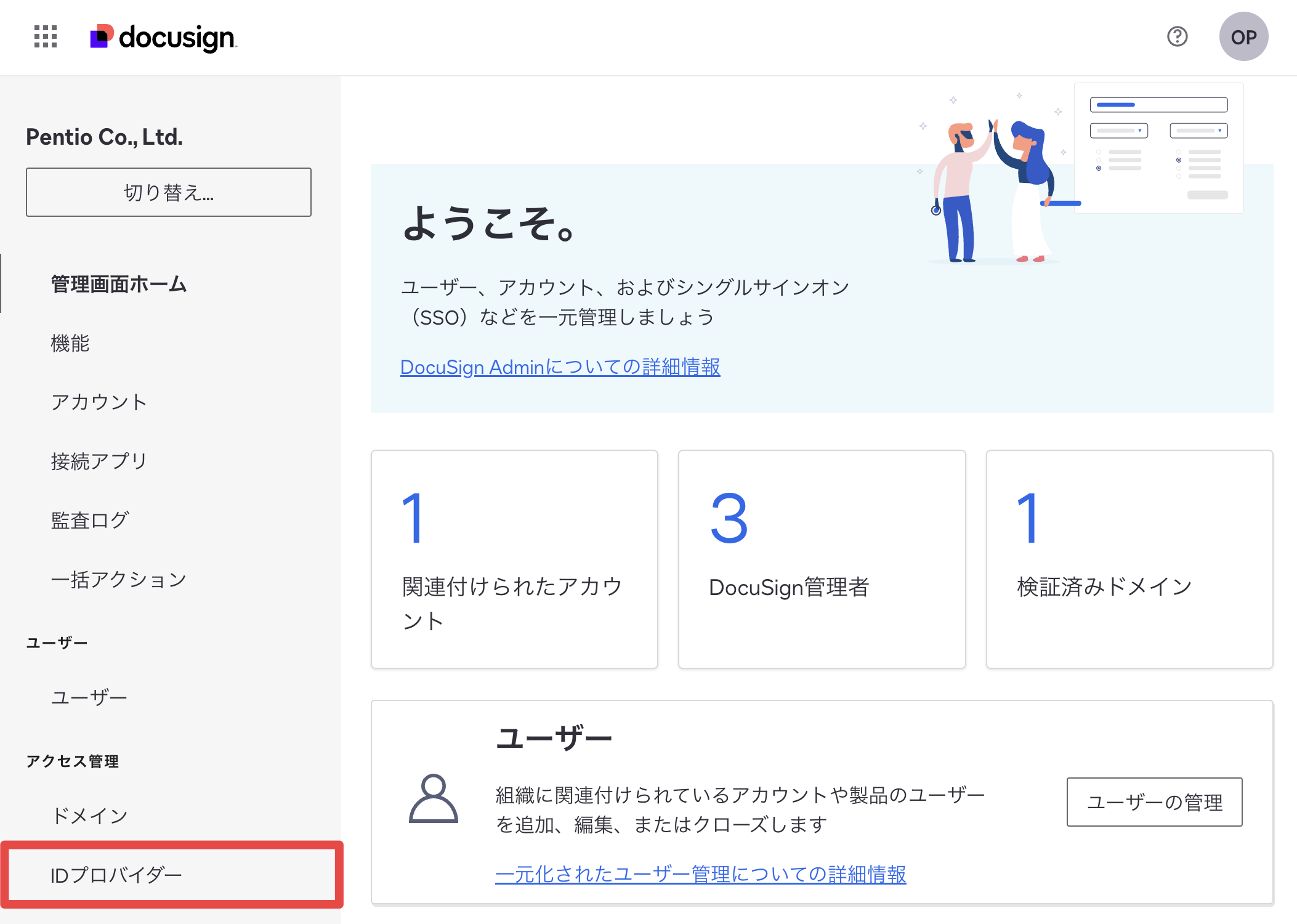Open 機能 in the sidebar
The height and width of the screenshot is (924, 1297).
coord(70,343)
